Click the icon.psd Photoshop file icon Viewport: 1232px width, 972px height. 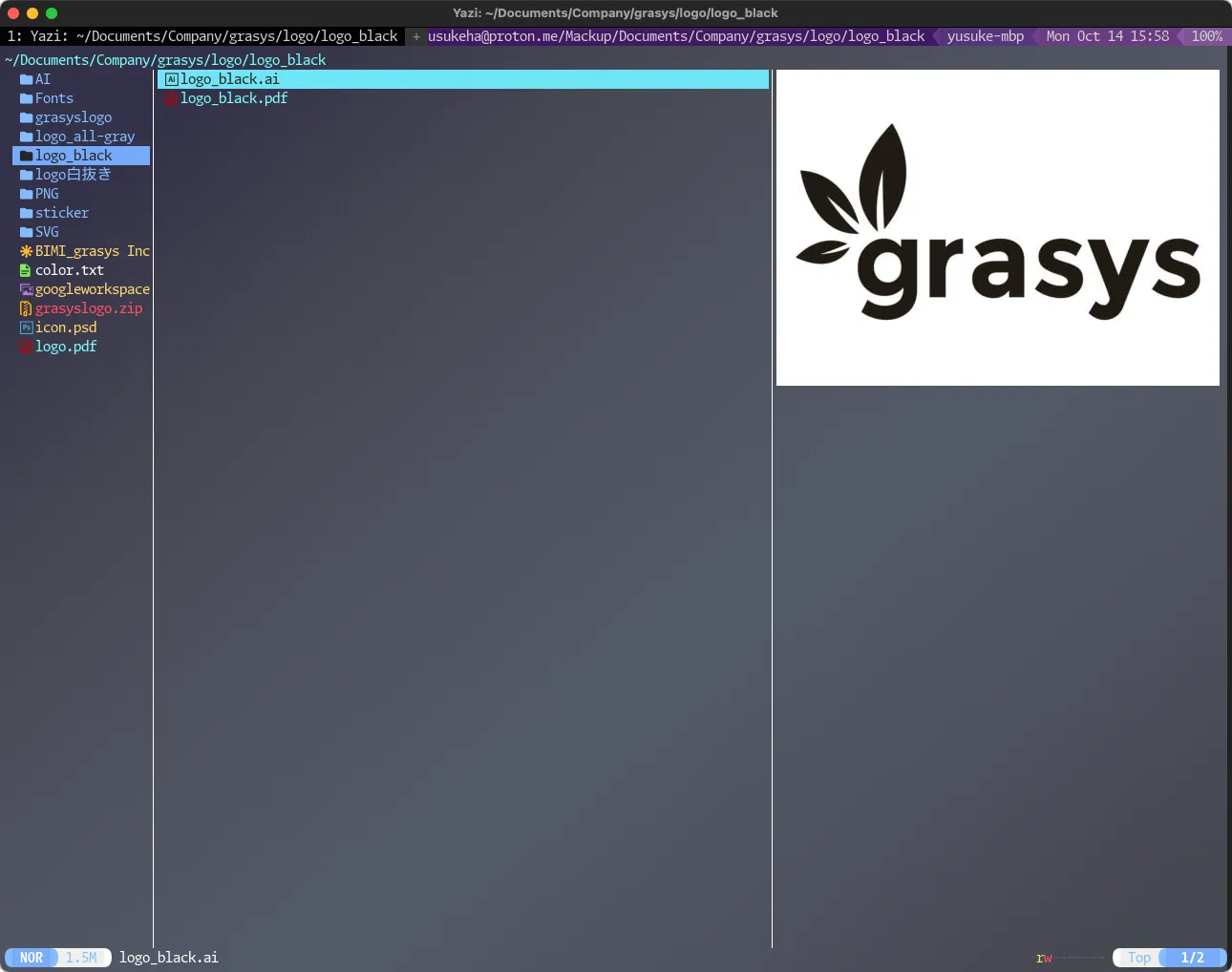coord(26,328)
